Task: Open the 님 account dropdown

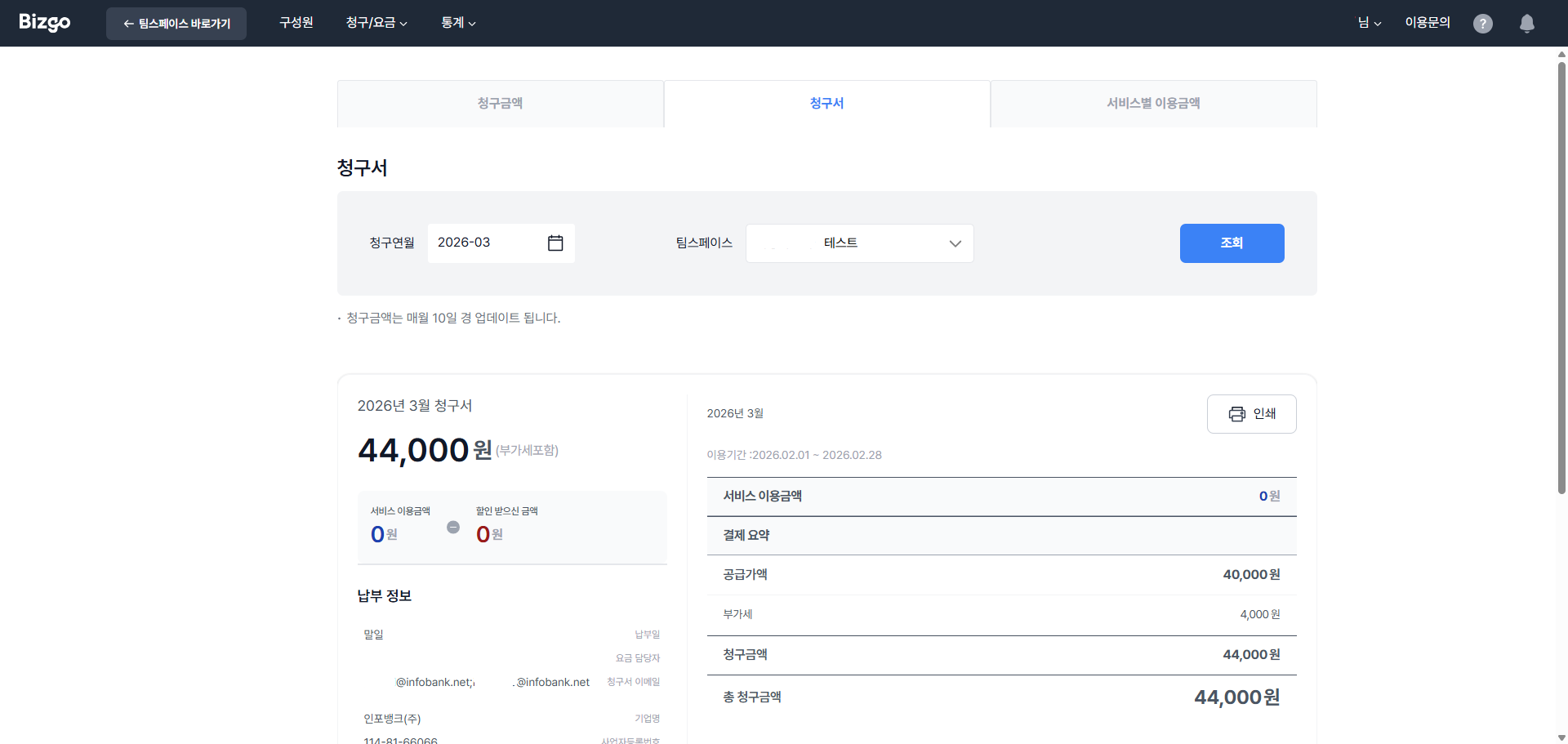Action: pyautogui.click(x=1369, y=23)
